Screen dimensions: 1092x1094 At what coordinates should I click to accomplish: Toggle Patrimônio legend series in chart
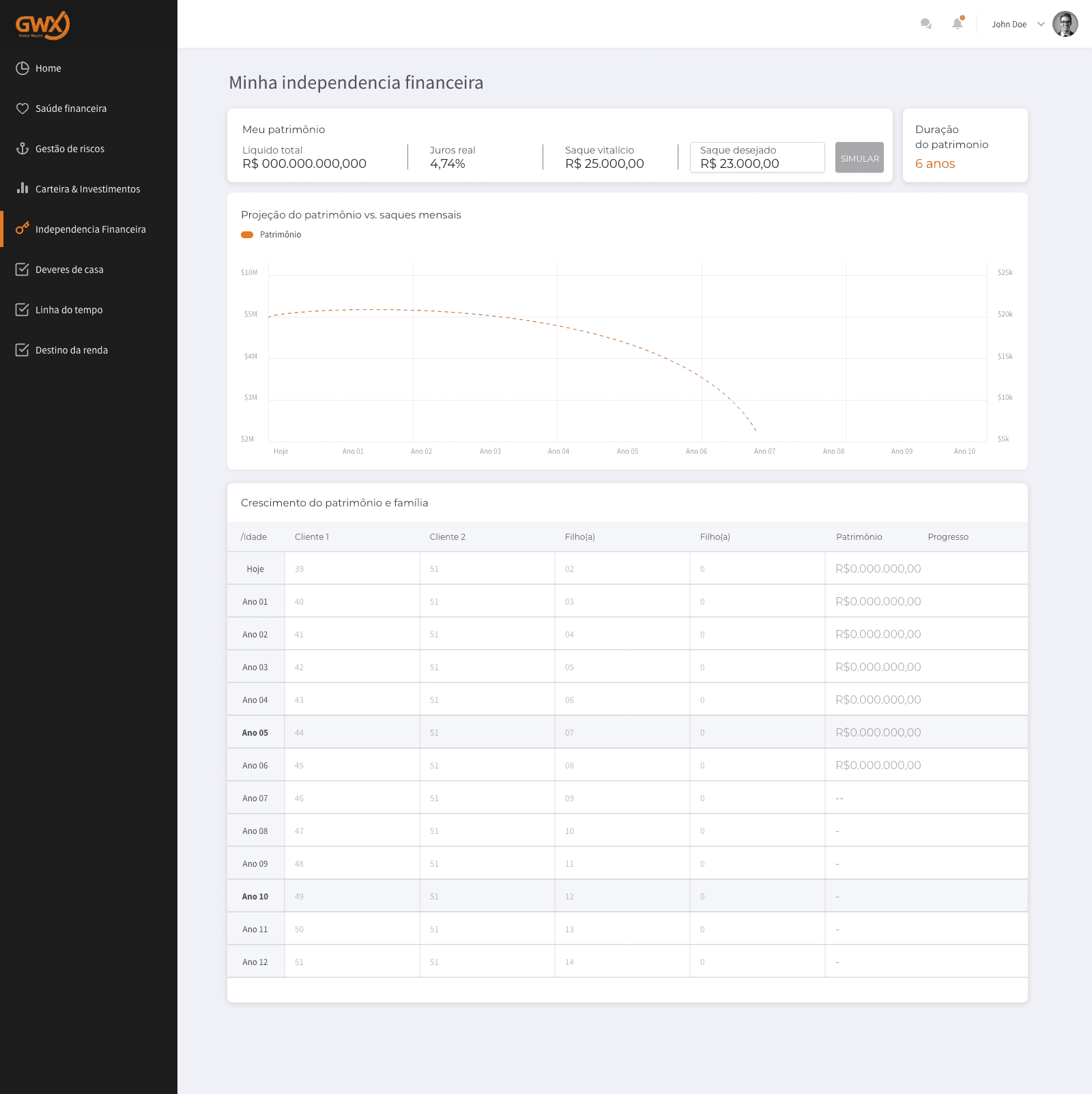(271, 235)
